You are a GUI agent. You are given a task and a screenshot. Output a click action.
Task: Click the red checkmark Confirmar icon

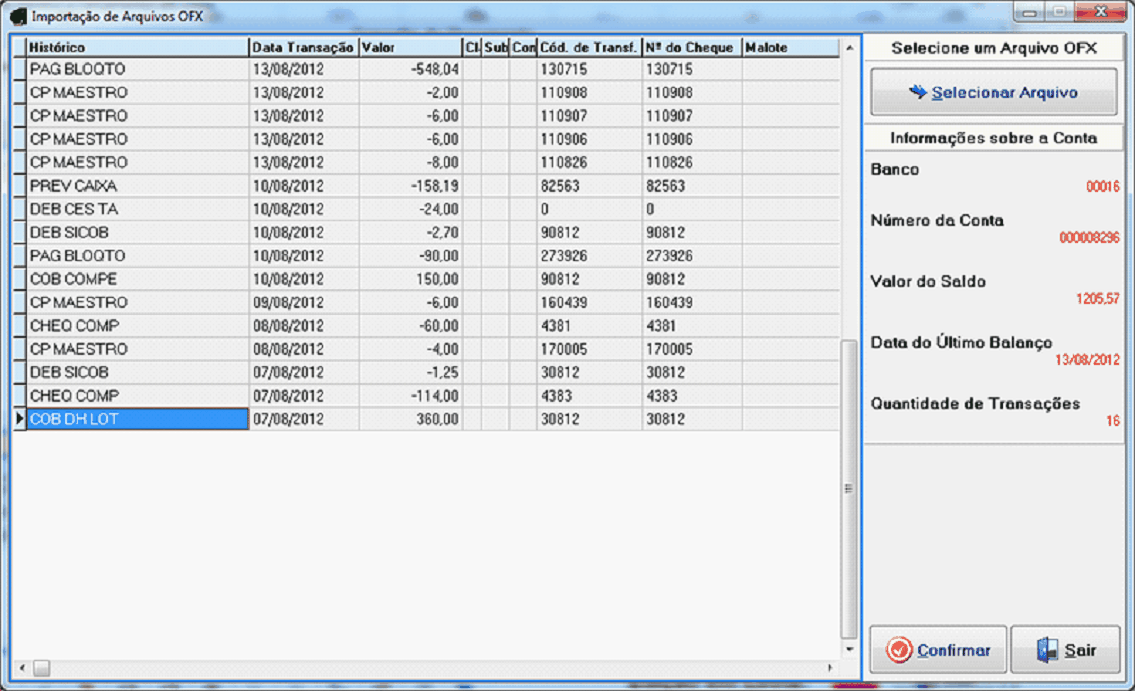coord(901,650)
